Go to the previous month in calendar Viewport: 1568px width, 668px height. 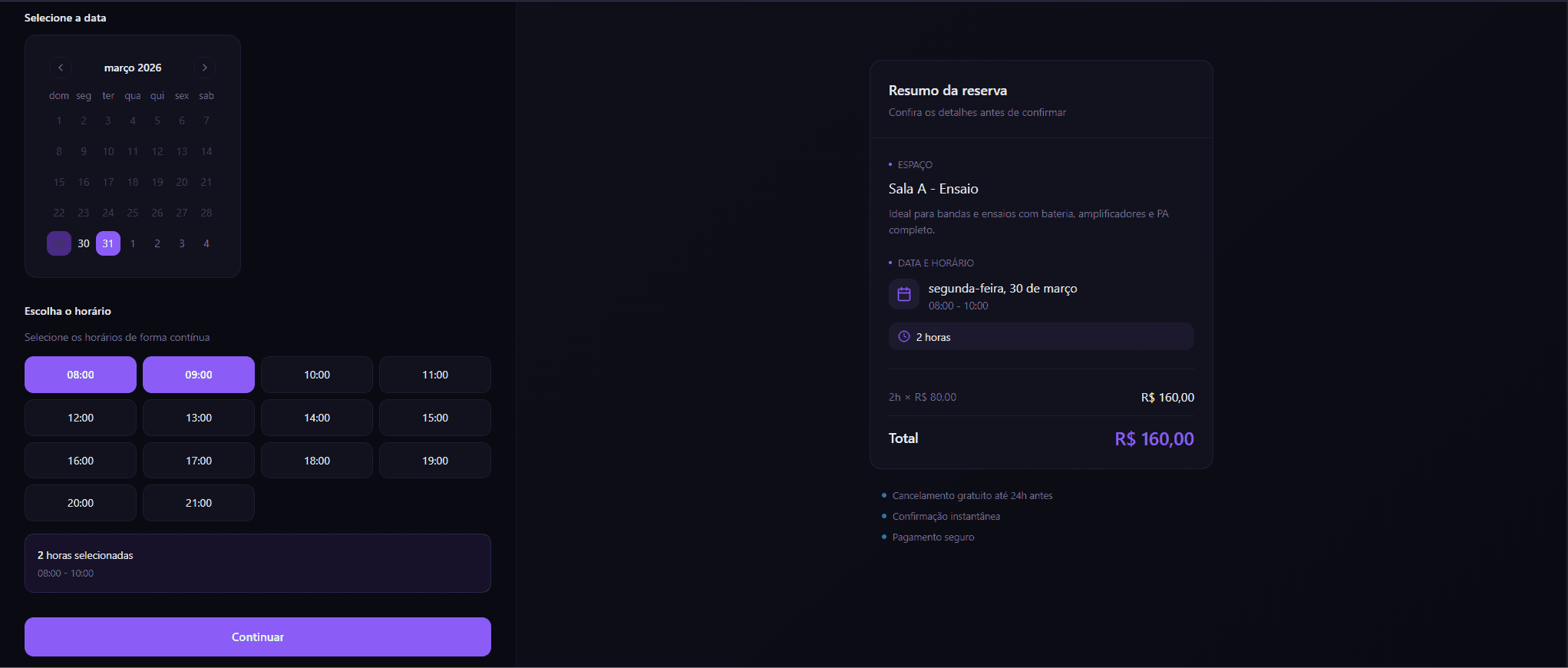61,68
